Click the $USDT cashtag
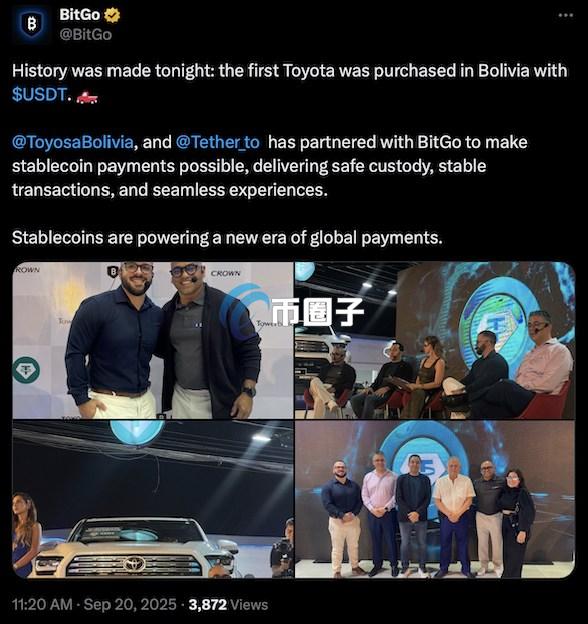The height and width of the screenshot is (624, 588). click(39, 95)
